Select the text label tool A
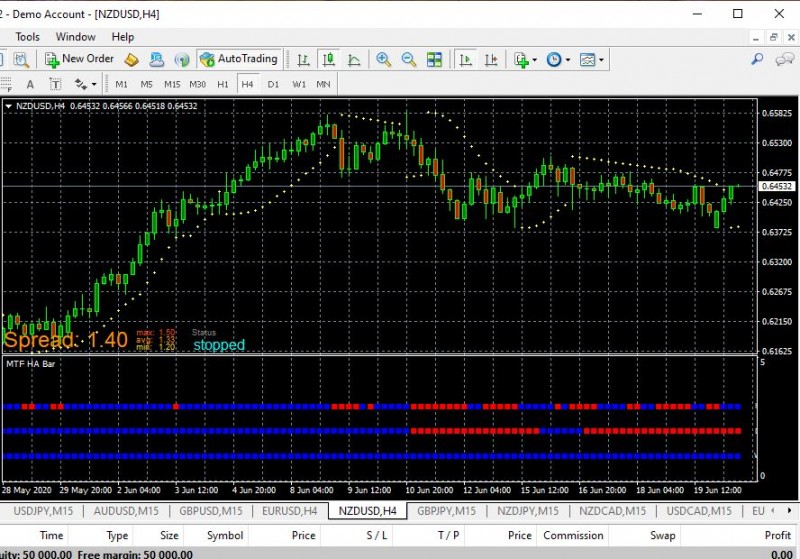Image resolution: width=800 pixels, height=559 pixels. [x=30, y=84]
